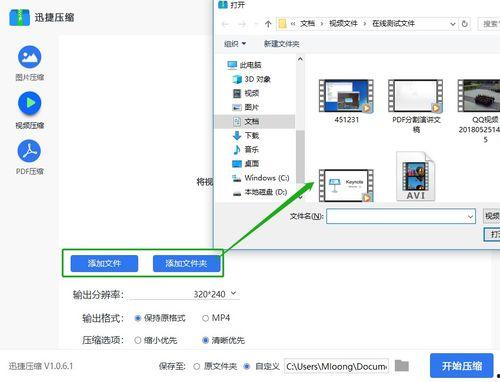Open the file type filter dropdown
The height and width of the screenshot is (382, 500).
click(x=492, y=216)
